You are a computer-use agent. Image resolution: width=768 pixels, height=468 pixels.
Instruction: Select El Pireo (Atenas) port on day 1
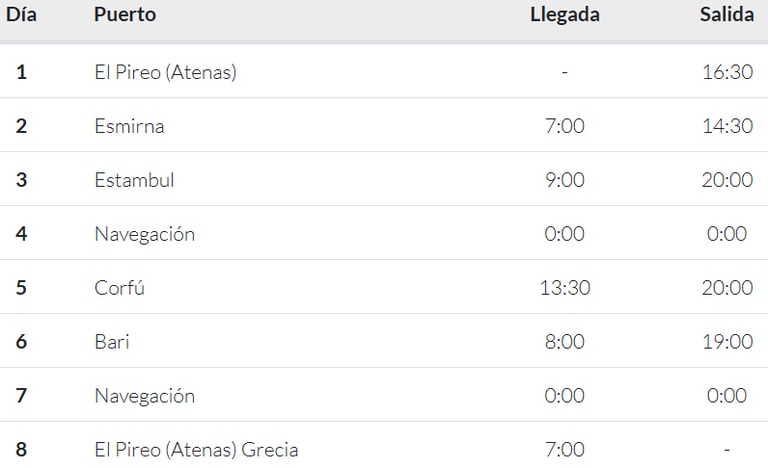[x=166, y=73]
